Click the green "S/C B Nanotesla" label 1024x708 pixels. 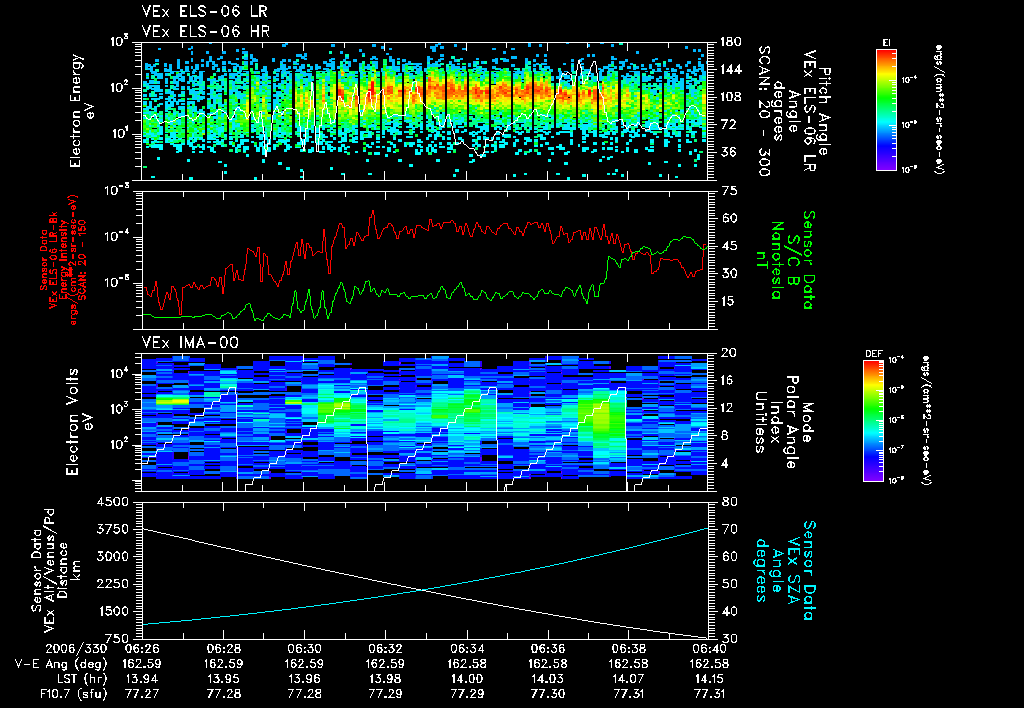point(784,260)
